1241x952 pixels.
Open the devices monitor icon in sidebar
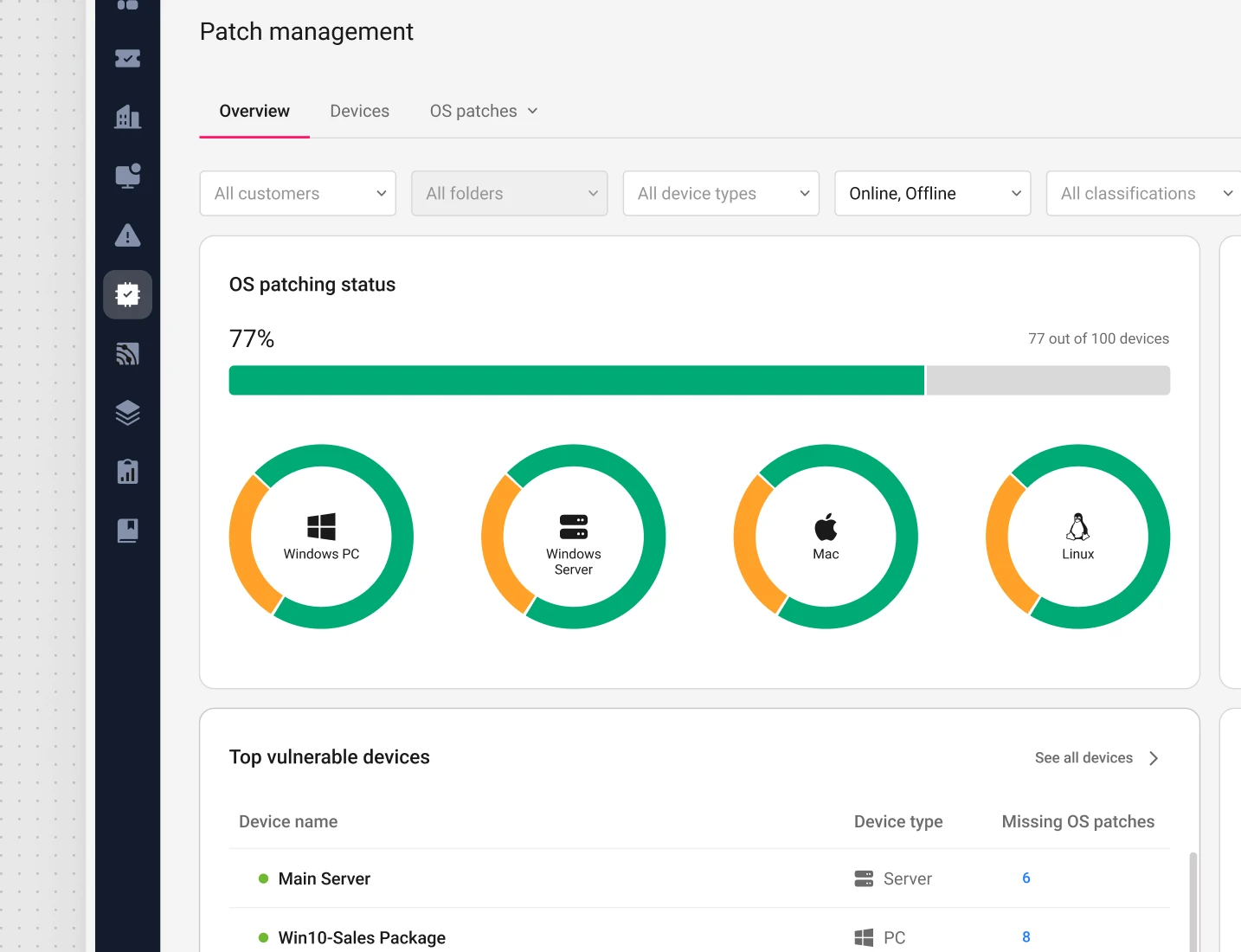[127, 176]
